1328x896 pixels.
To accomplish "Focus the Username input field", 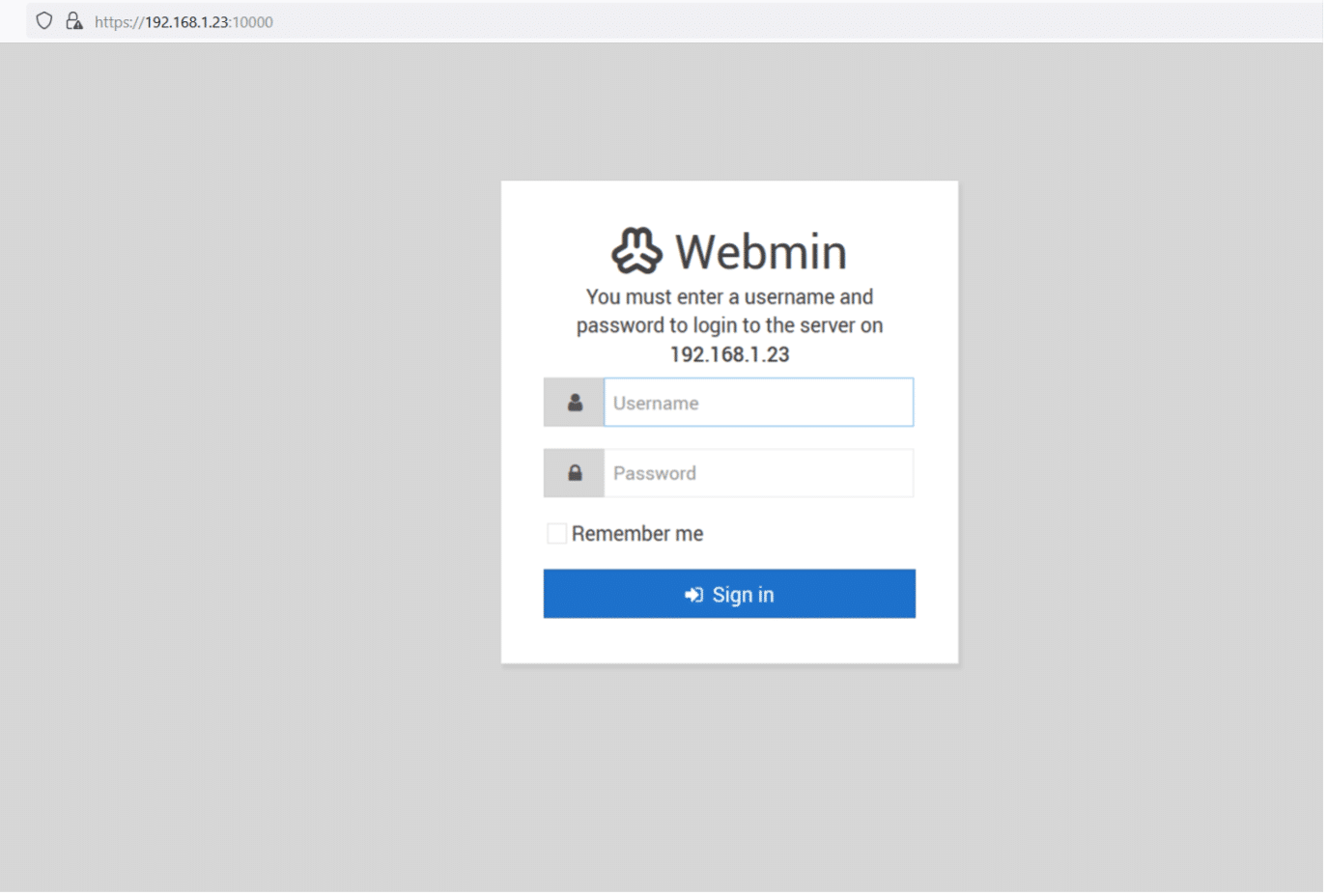I will coord(758,403).
